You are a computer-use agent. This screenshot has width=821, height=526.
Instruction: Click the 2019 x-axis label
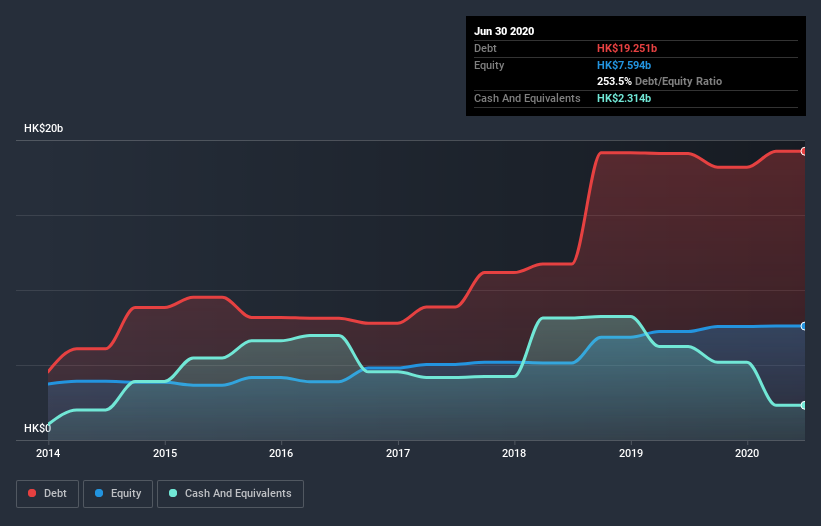(x=631, y=453)
